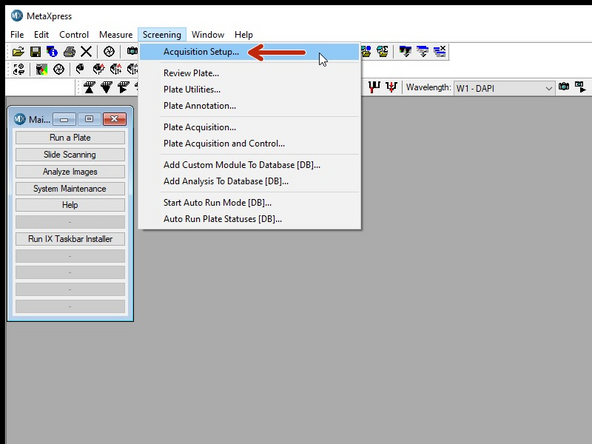Open the Wavelength W1 - DAPI dropdown
The height and width of the screenshot is (444, 592).
click(x=504, y=88)
